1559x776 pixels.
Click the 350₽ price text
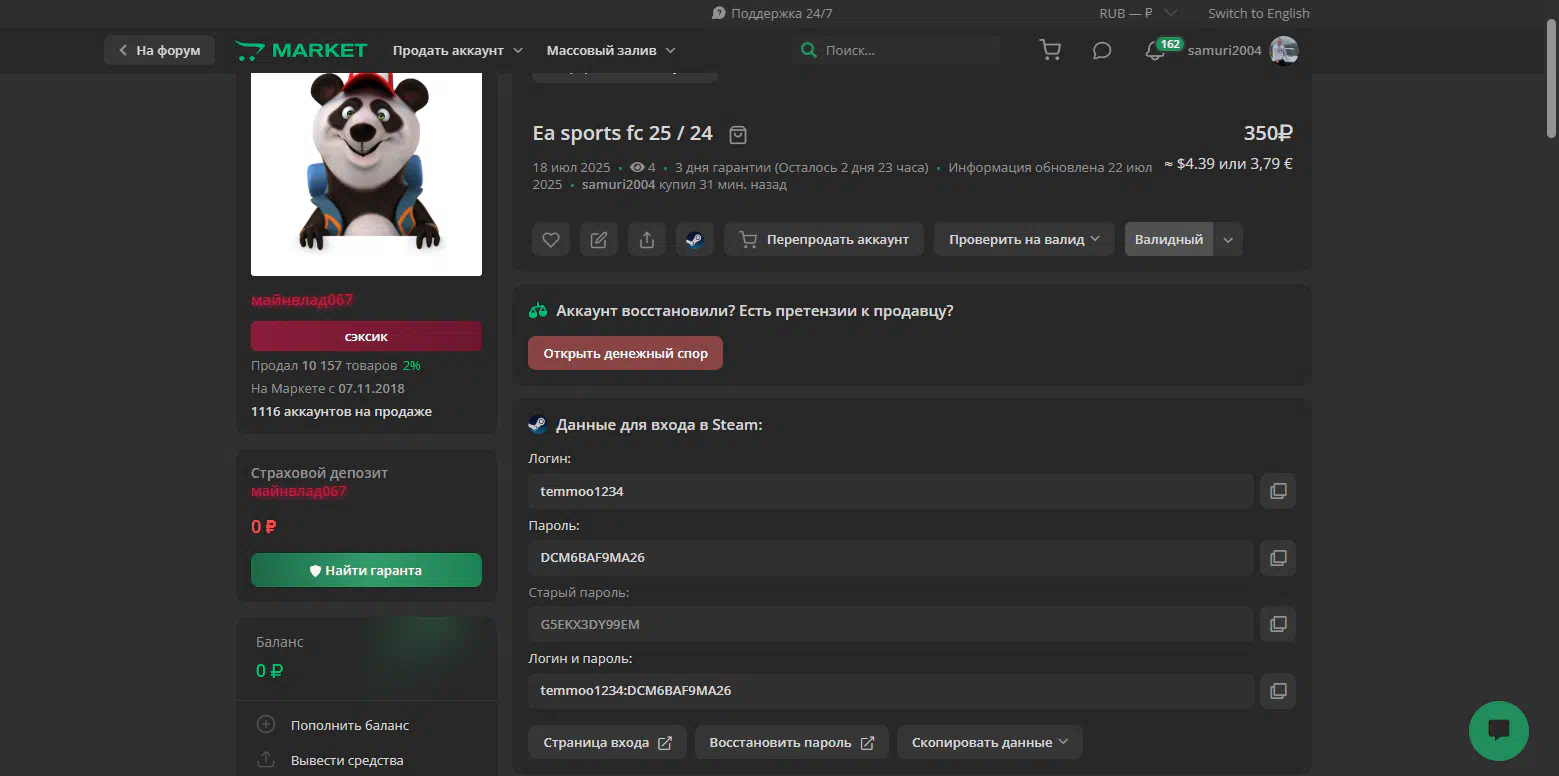coord(1268,133)
